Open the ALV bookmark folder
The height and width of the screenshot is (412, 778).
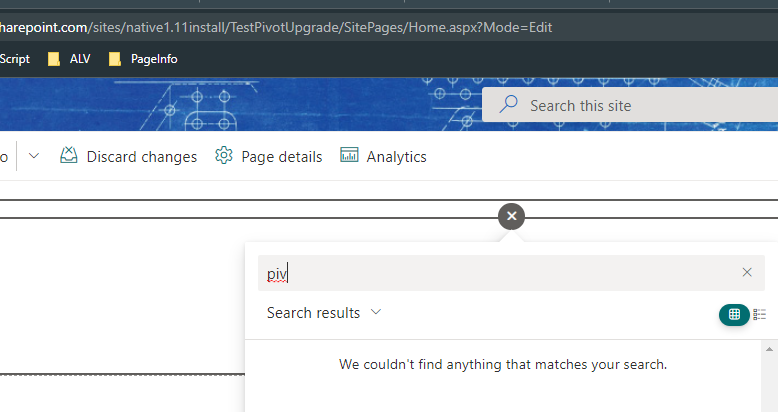pyautogui.click(x=69, y=59)
